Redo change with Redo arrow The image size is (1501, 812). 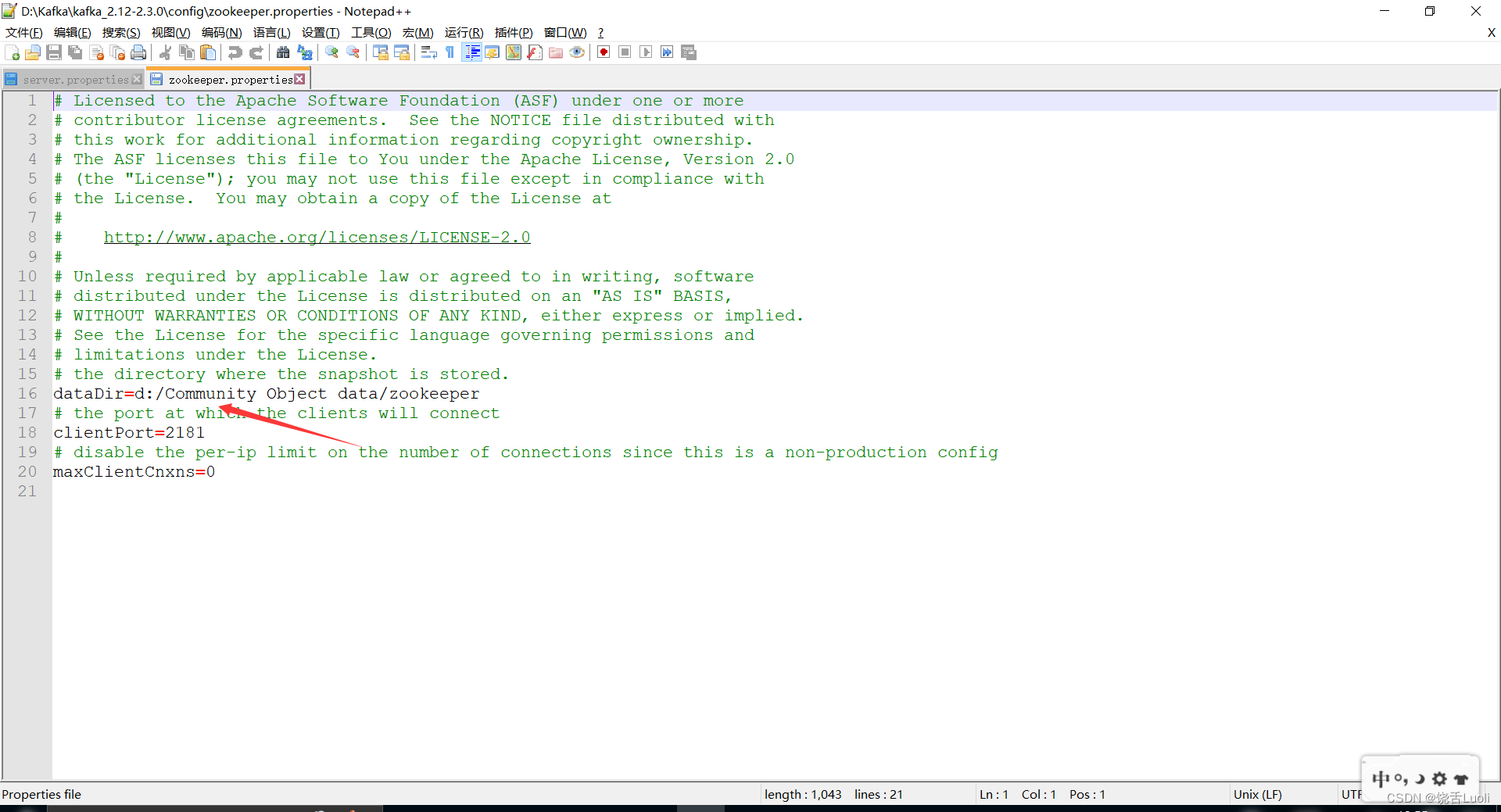(256, 52)
